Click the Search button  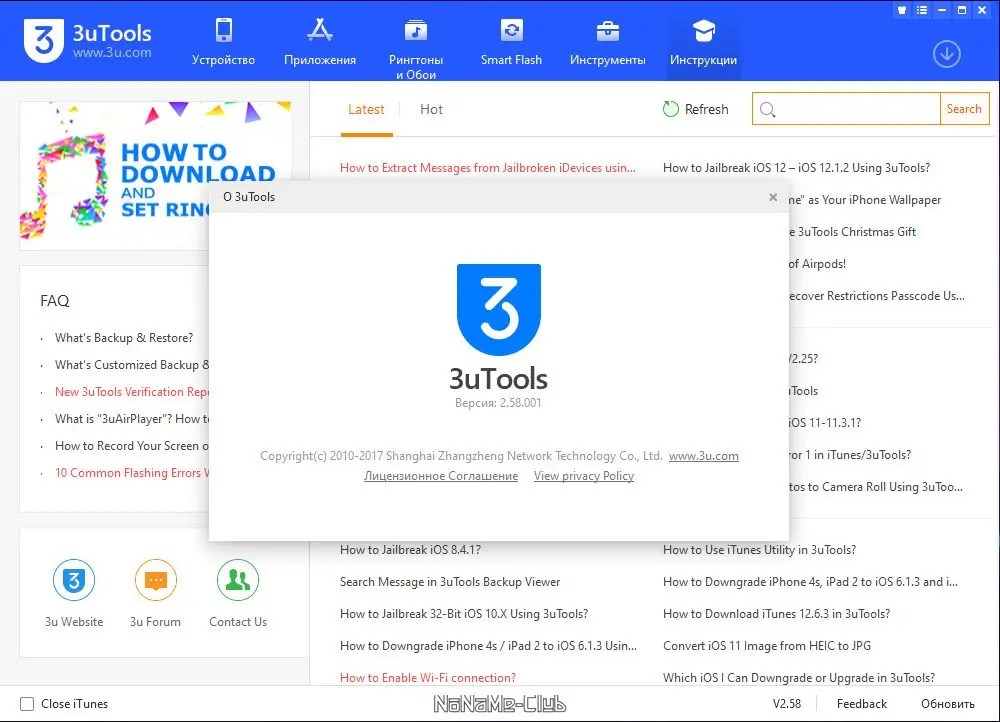[964, 108]
